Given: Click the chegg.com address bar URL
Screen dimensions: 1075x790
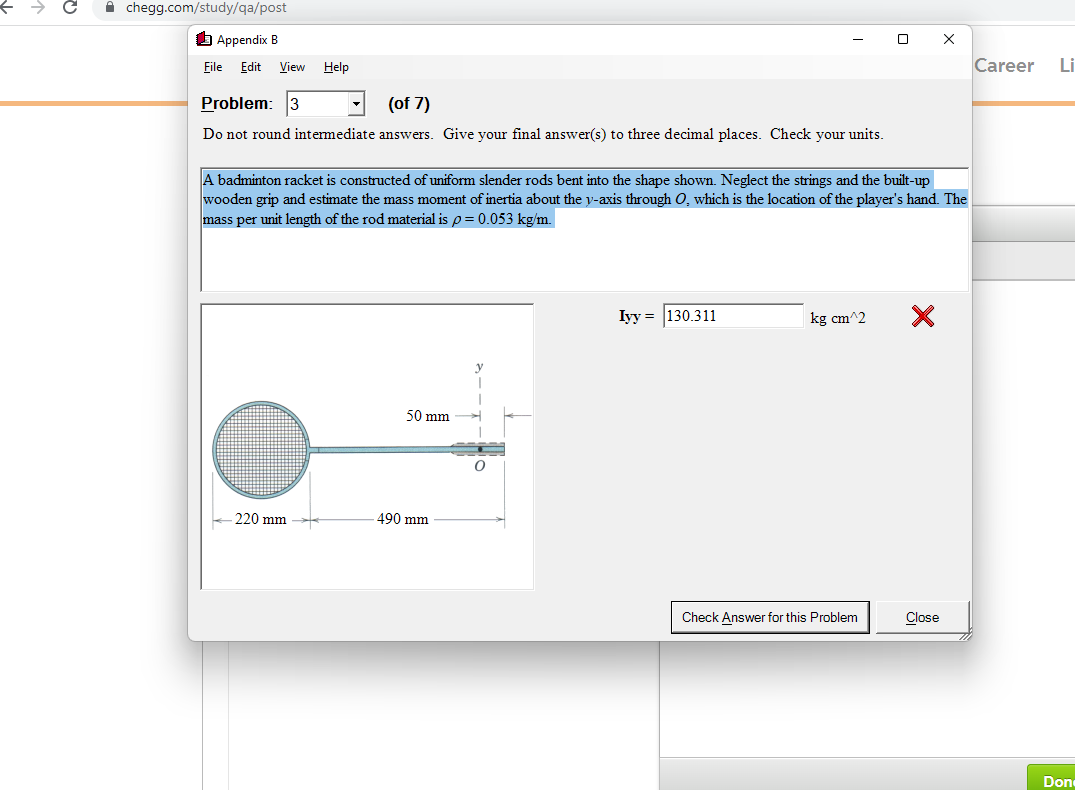Looking at the screenshot, I should pos(206,8).
